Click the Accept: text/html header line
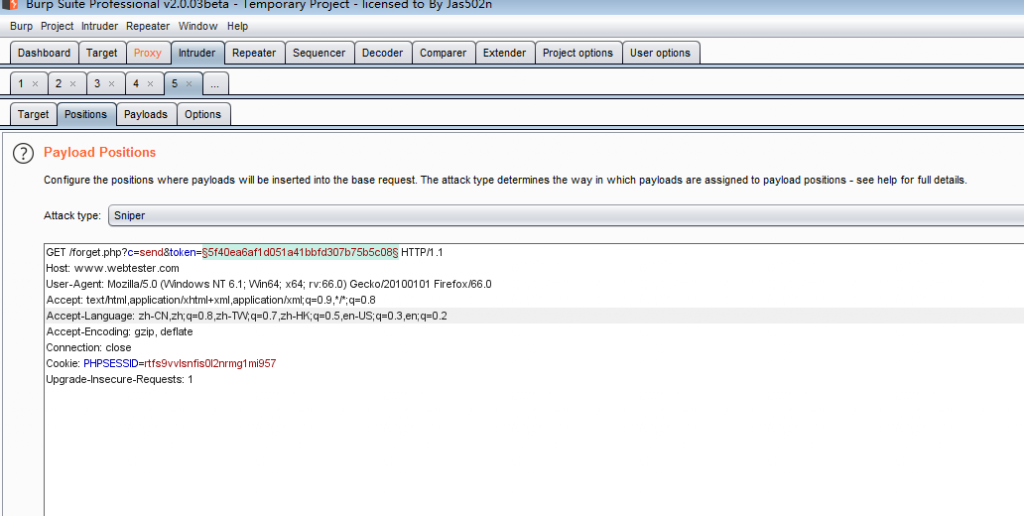The image size is (1024, 516). [x=210, y=300]
